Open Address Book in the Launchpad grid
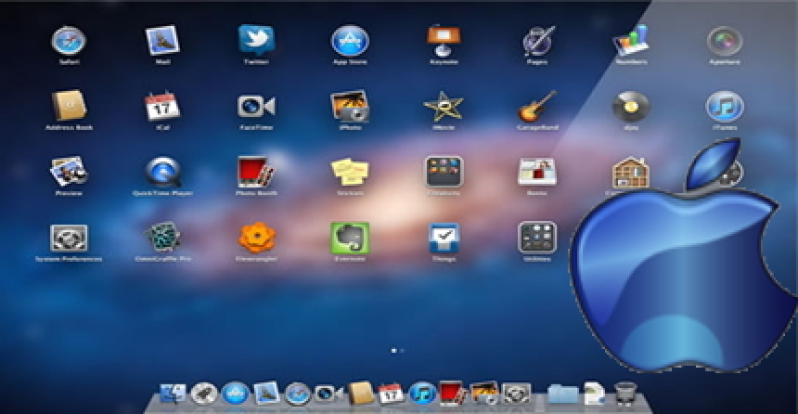The width and height of the screenshot is (798, 414). click(x=69, y=106)
